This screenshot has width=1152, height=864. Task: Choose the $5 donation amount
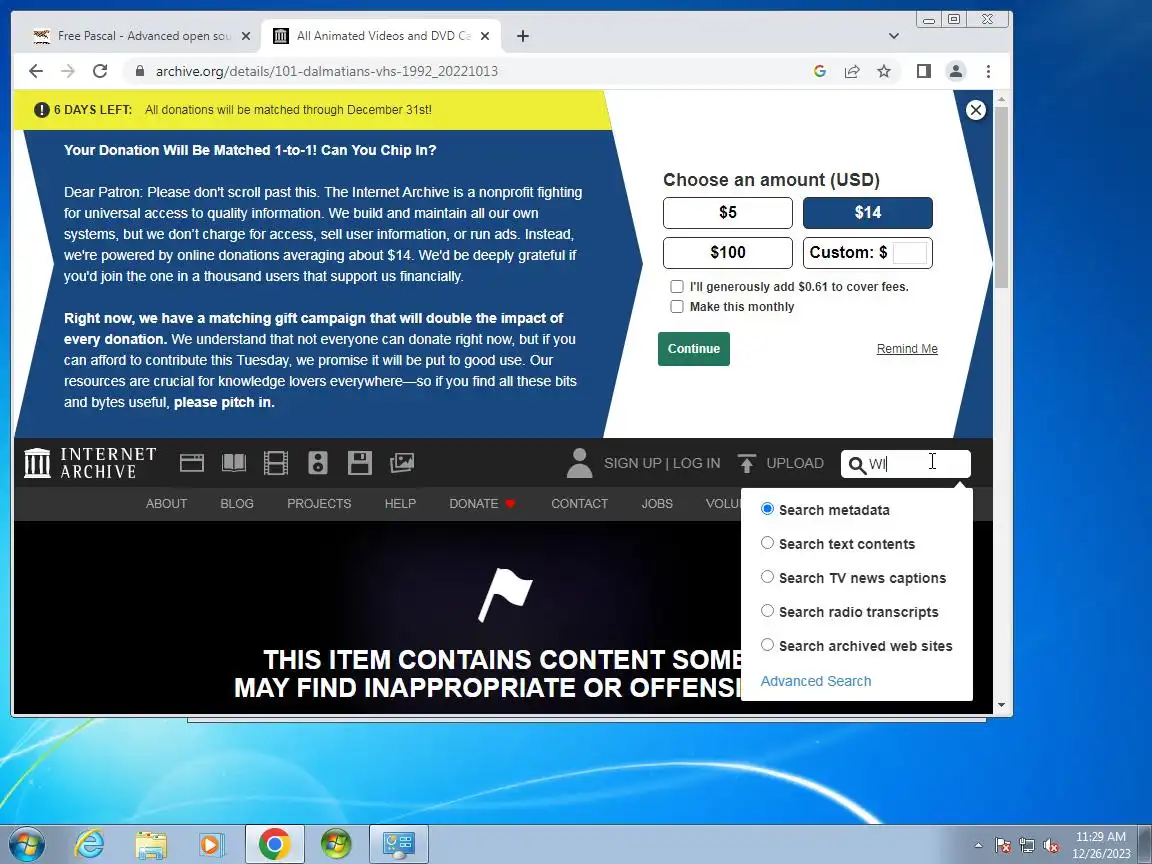tap(727, 212)
